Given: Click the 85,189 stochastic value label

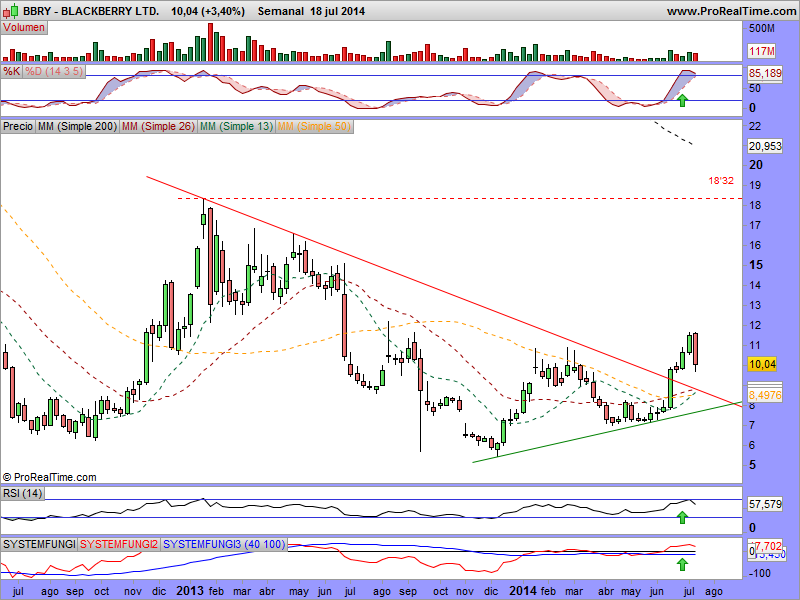Looking at the screenshot, I should [765, 73].
